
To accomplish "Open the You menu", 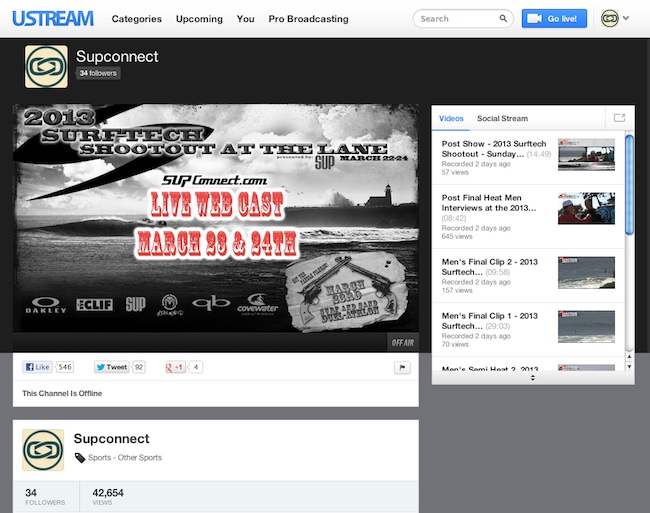I will pyautogui.click(x=245, y=19).
